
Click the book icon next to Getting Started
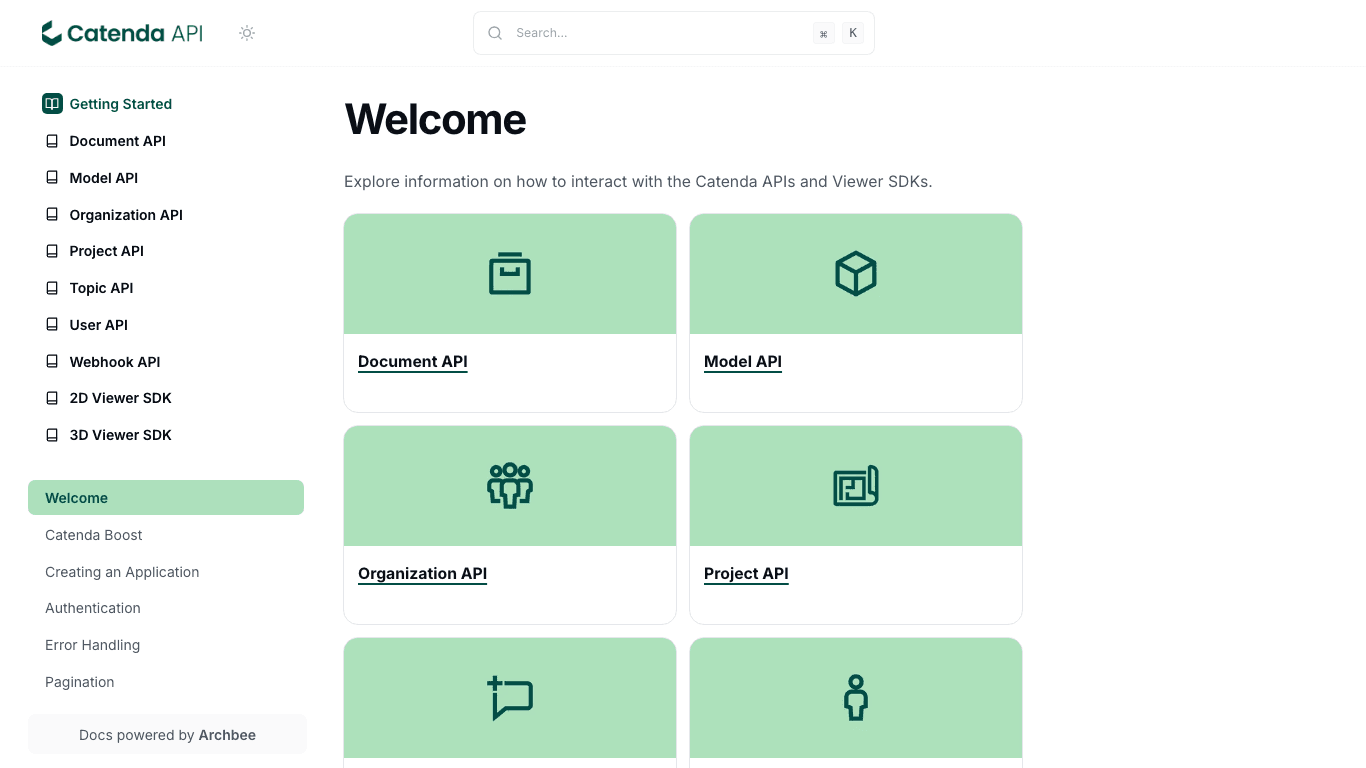[51, 103]
